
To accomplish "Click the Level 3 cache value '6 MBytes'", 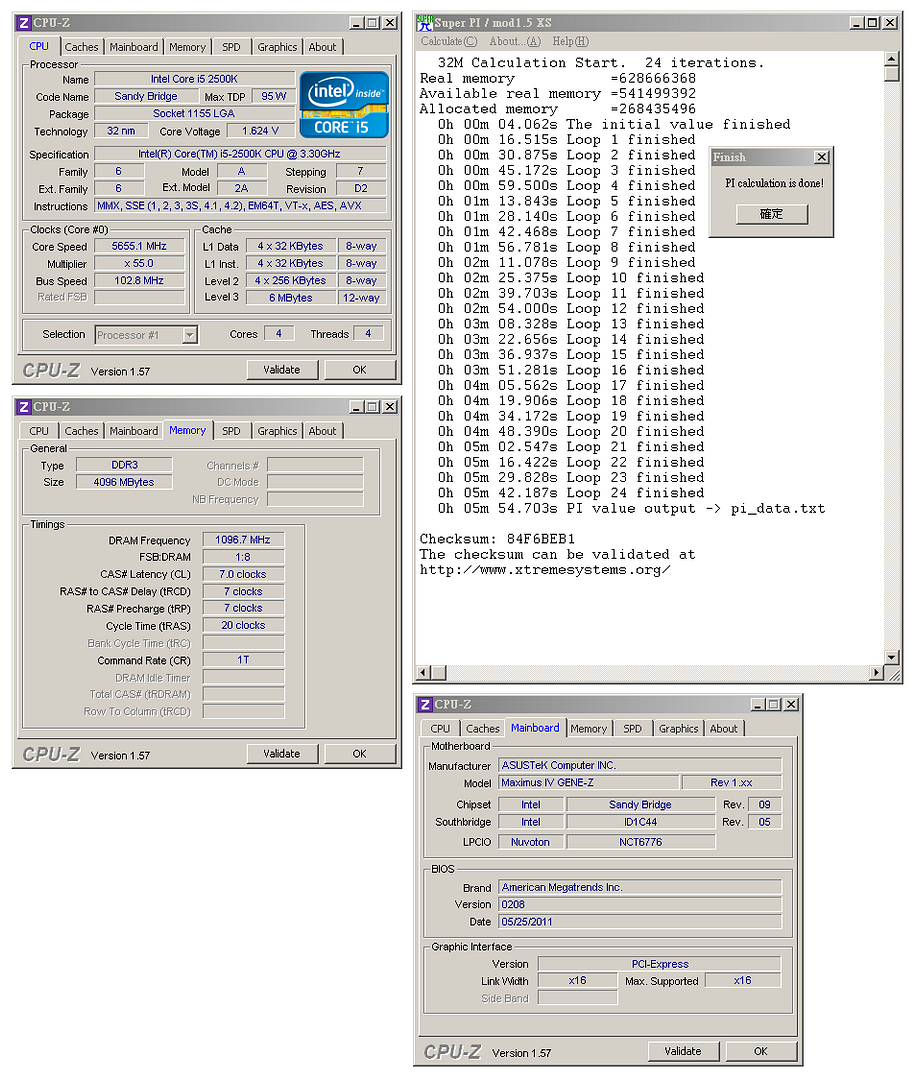I will [x=291, y=298].
